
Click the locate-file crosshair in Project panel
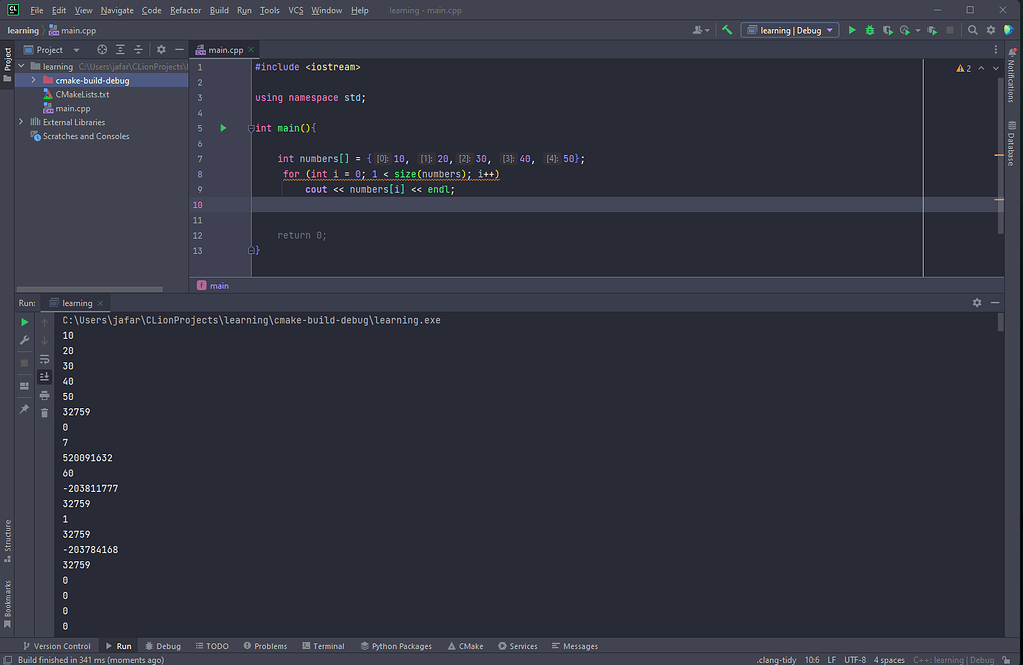(102, 49)
